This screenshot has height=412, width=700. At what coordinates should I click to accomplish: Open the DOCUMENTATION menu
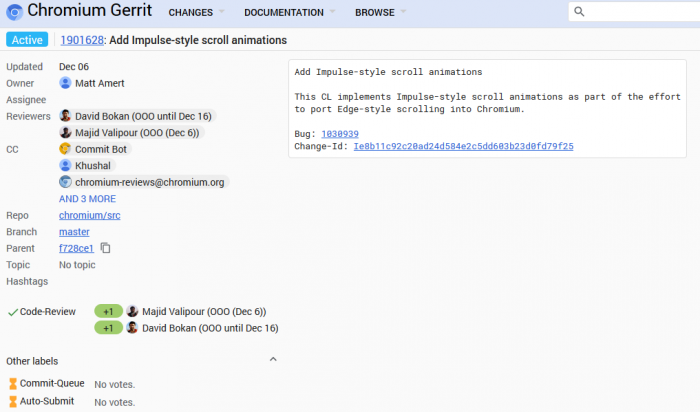(289, 13)
